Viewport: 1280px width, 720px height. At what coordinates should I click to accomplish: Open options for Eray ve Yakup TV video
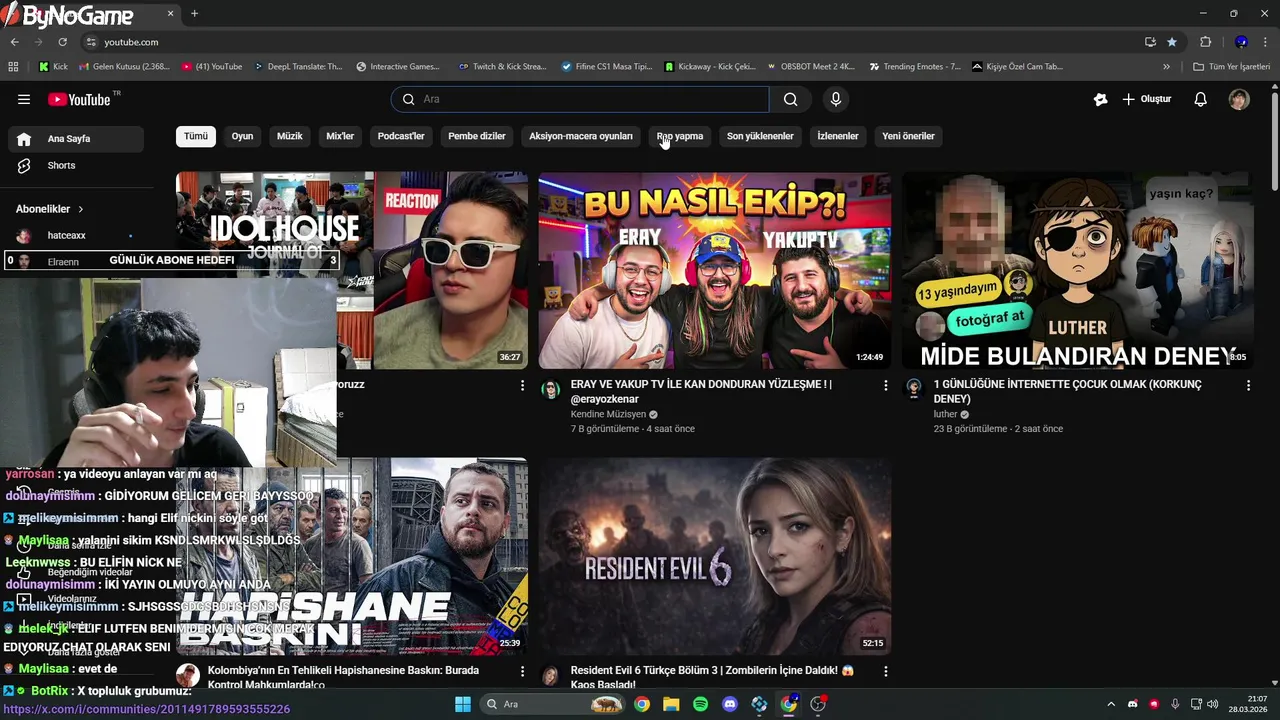[885, 385]
